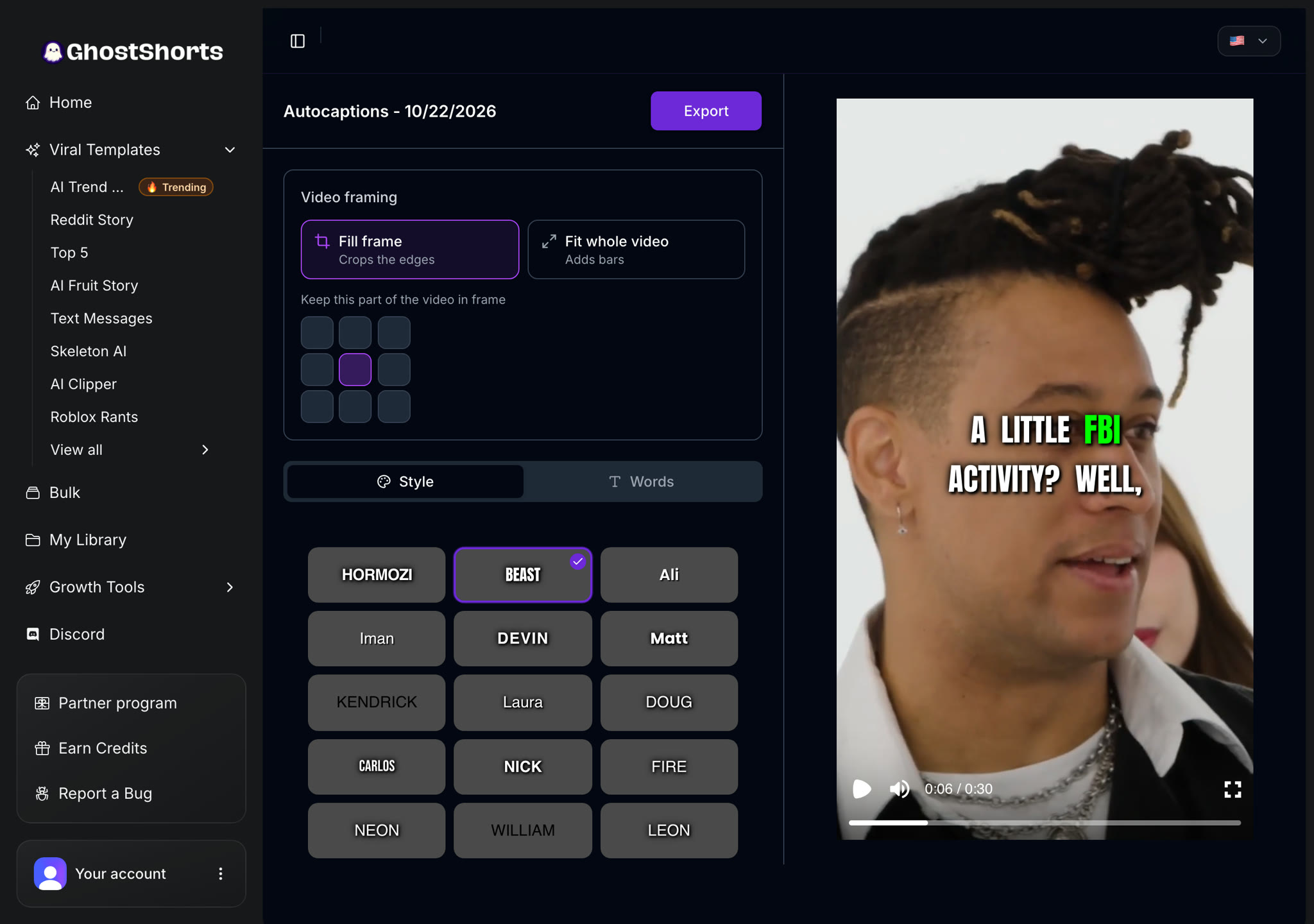
Task: Open the AI Fruit Story template
Action: 94,286
